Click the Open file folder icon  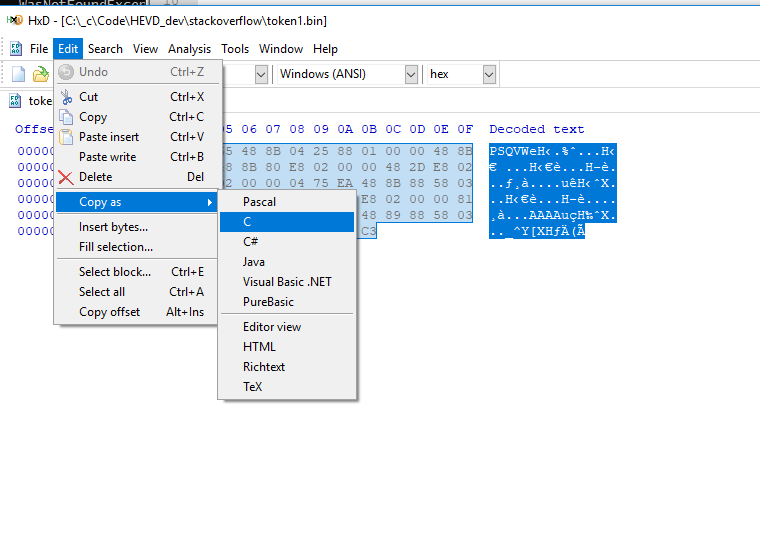pyautogui.click(x=41, y=74)
